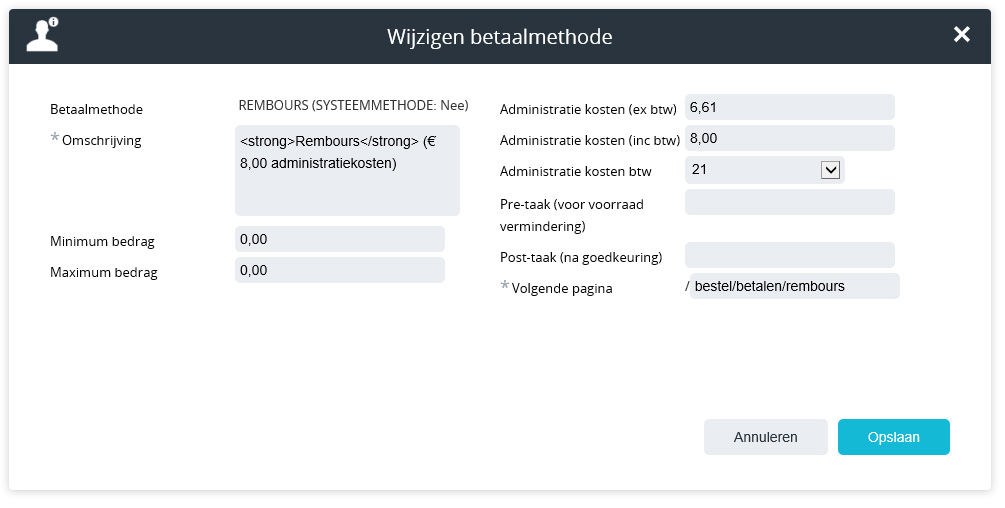
Task: Click the Volgende pagina input field
Action: click(795, 286)
